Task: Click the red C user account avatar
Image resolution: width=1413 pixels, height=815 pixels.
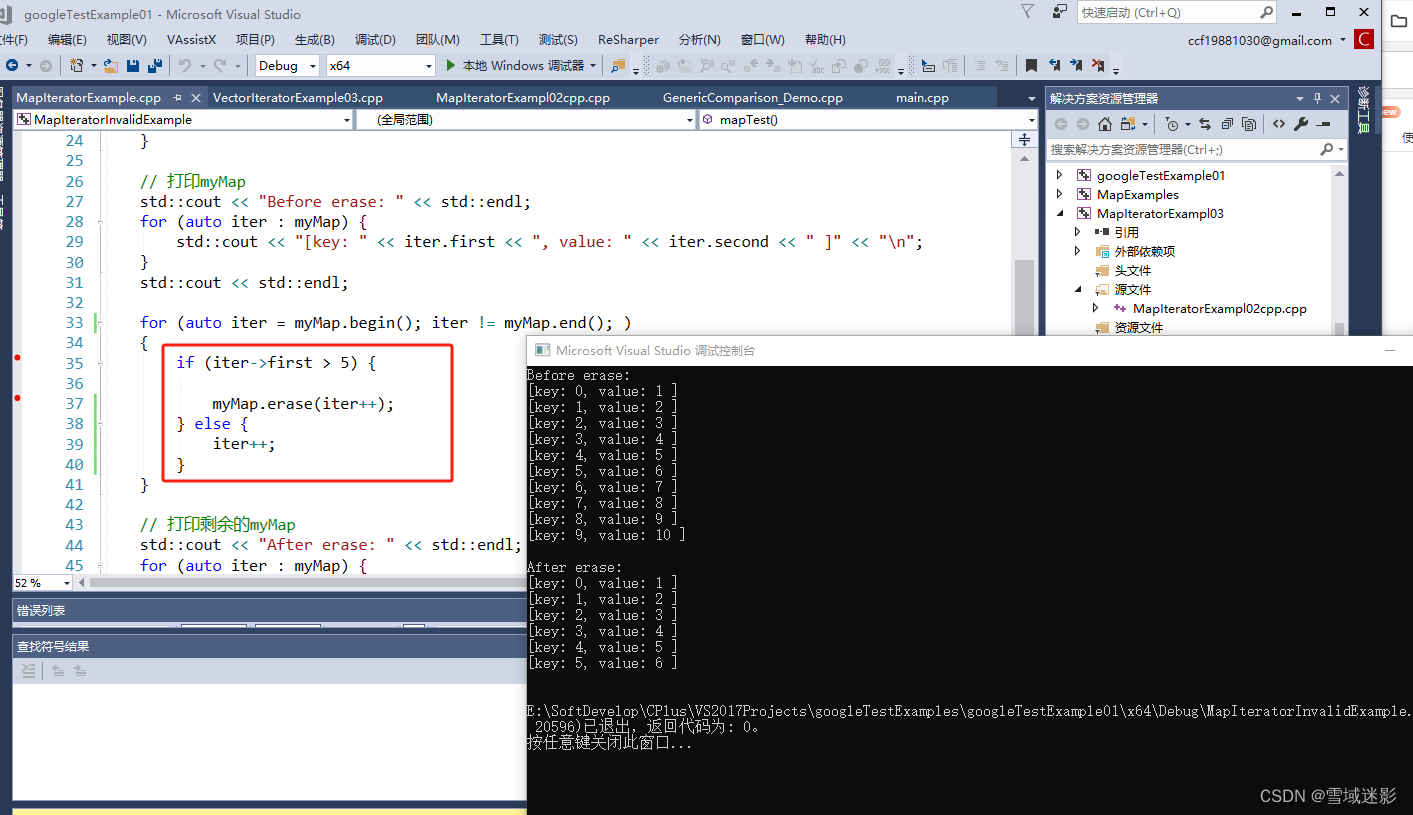Action: 1364,40
